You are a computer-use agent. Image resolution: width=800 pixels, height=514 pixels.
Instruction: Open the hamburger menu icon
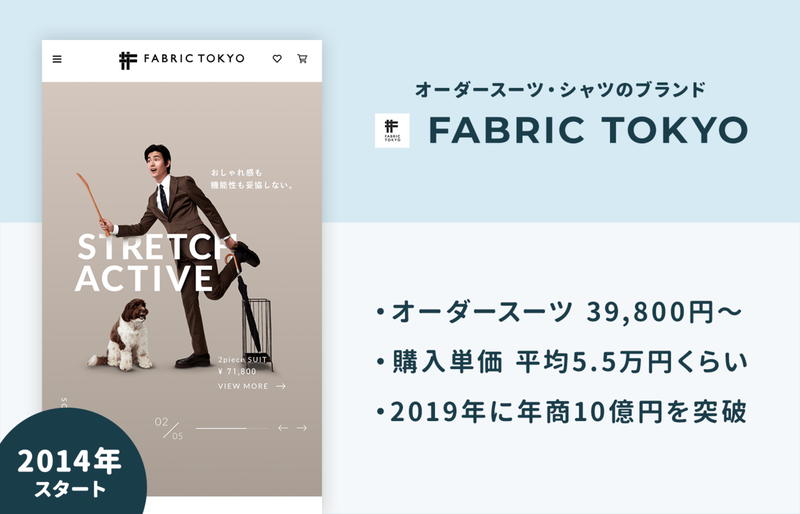[57, 59]
